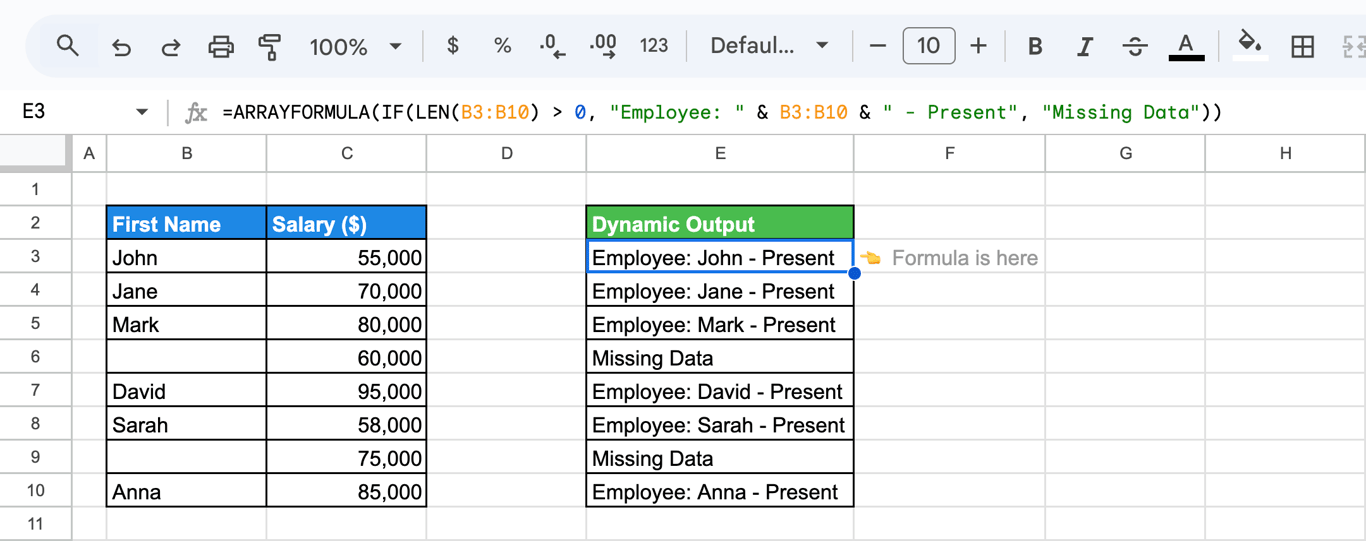1366x541 pixels.
Task: Open more number formats (123)
Action: tap(654, 46)
